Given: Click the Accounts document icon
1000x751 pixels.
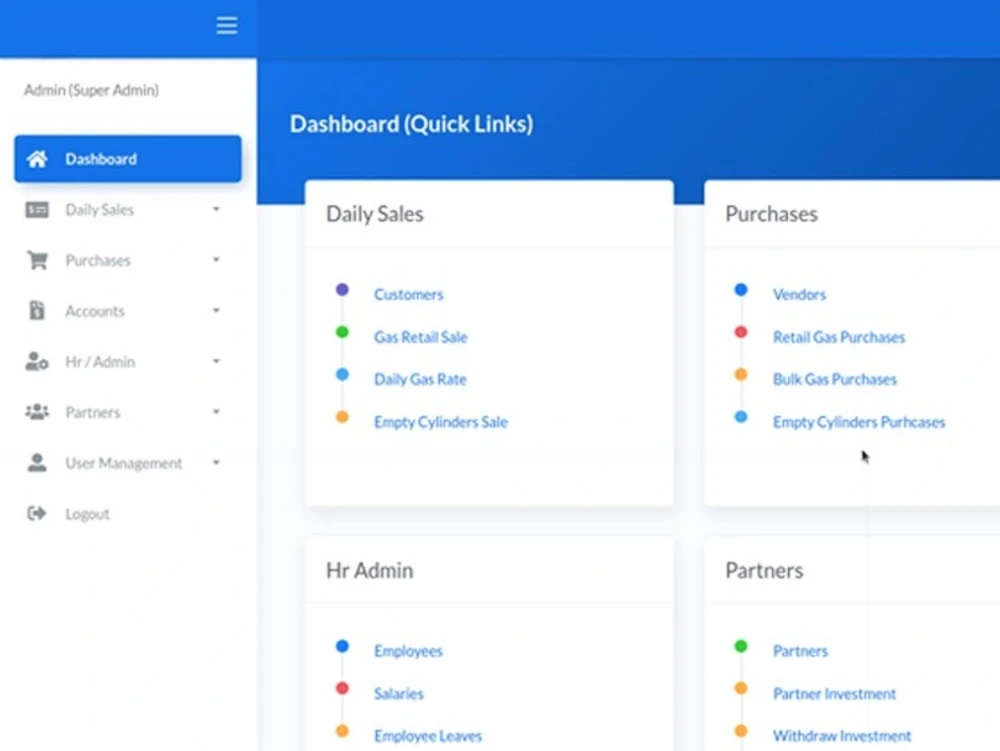Looking at the screenshot, I should 37,310.
